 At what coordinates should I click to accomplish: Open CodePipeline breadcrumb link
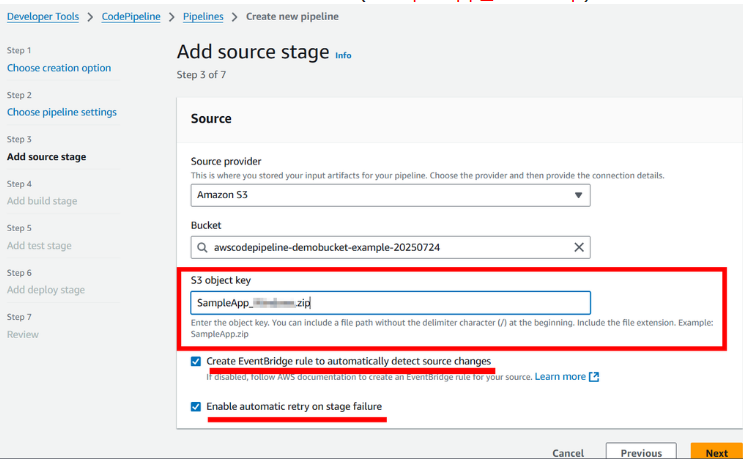tap(131, 17)
